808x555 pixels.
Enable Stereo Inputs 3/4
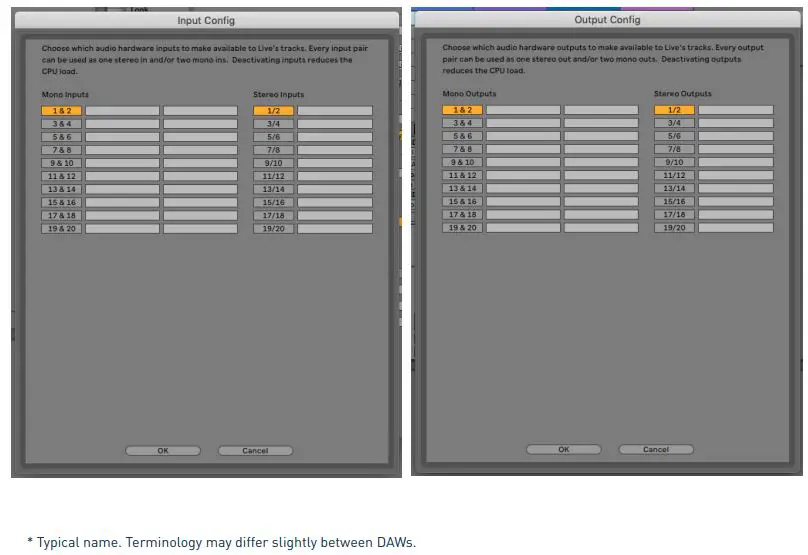(274, 124)
